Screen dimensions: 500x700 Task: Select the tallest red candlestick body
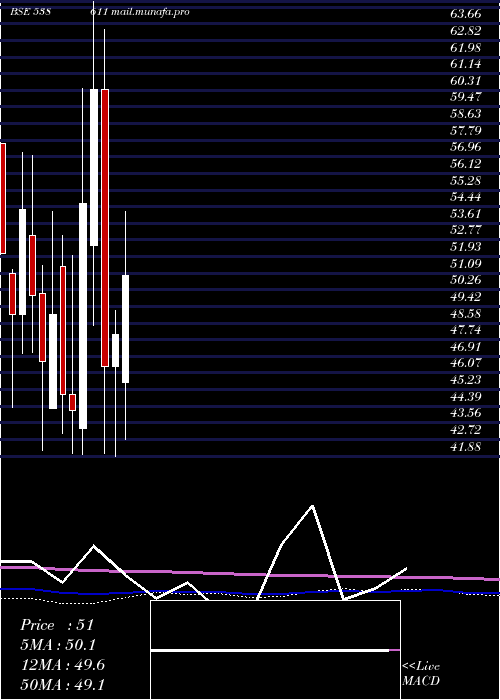[105, 228]
